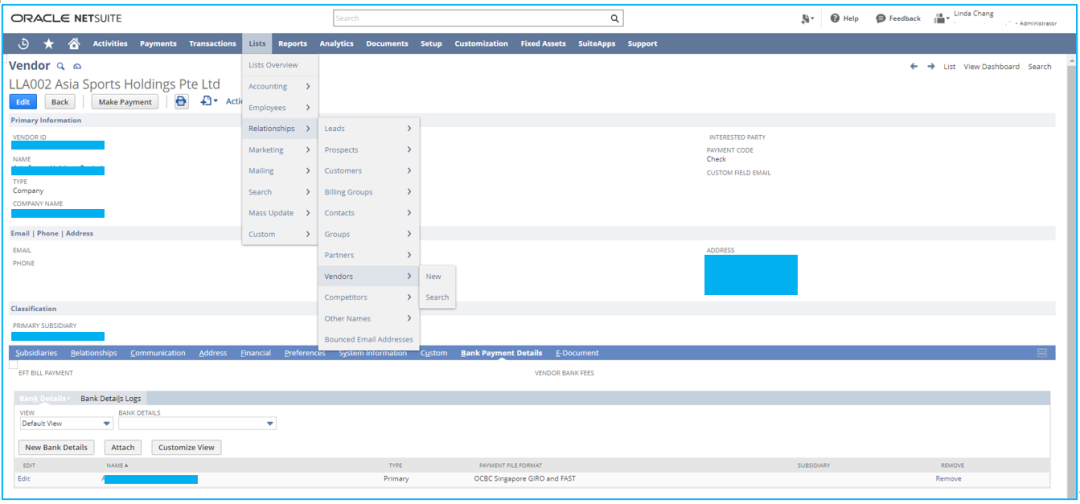The image size is (1080, 504).
Task: Click the blue Edit button
Action: point(23,101)
